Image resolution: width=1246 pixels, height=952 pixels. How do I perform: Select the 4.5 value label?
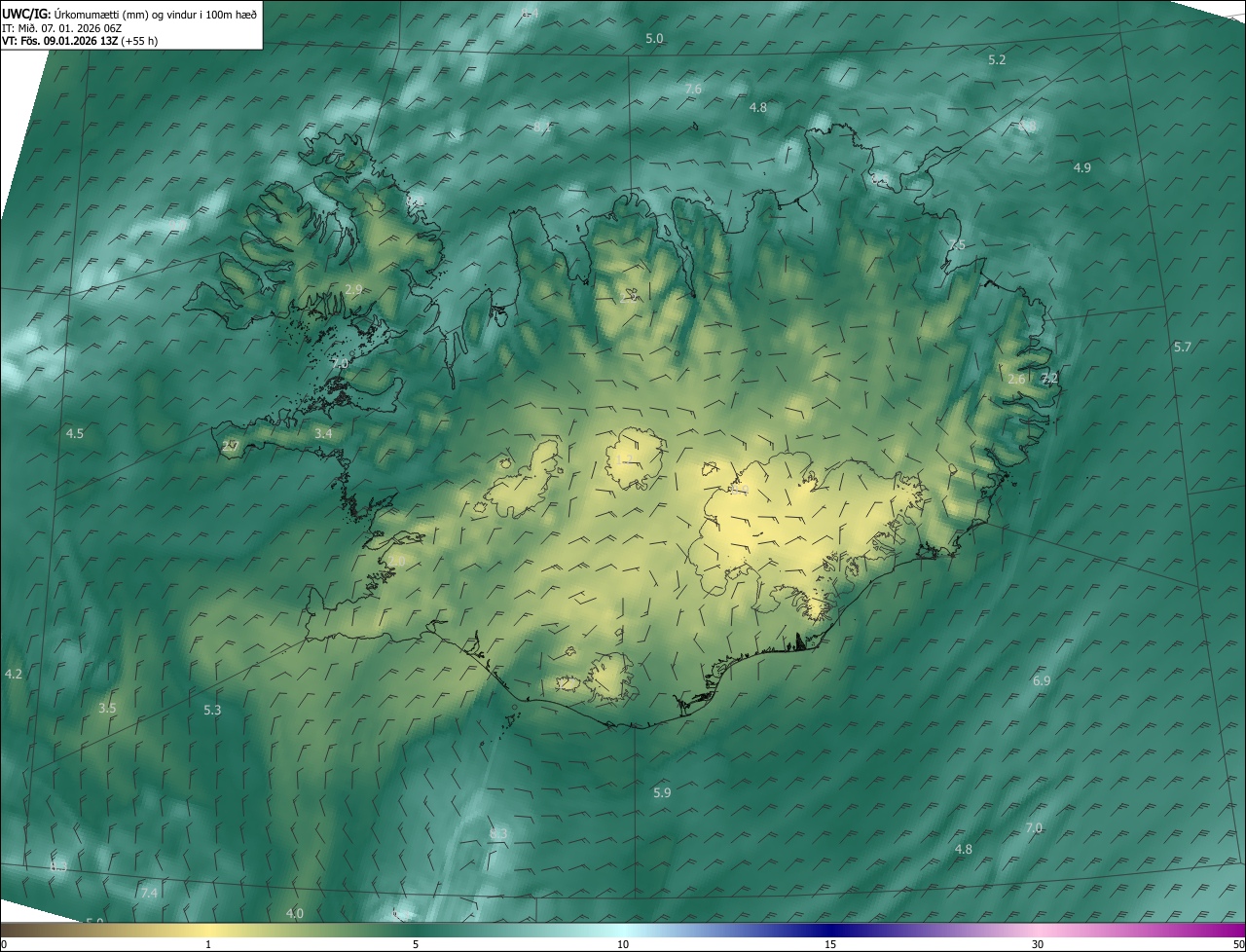click(x=75, y=434)
